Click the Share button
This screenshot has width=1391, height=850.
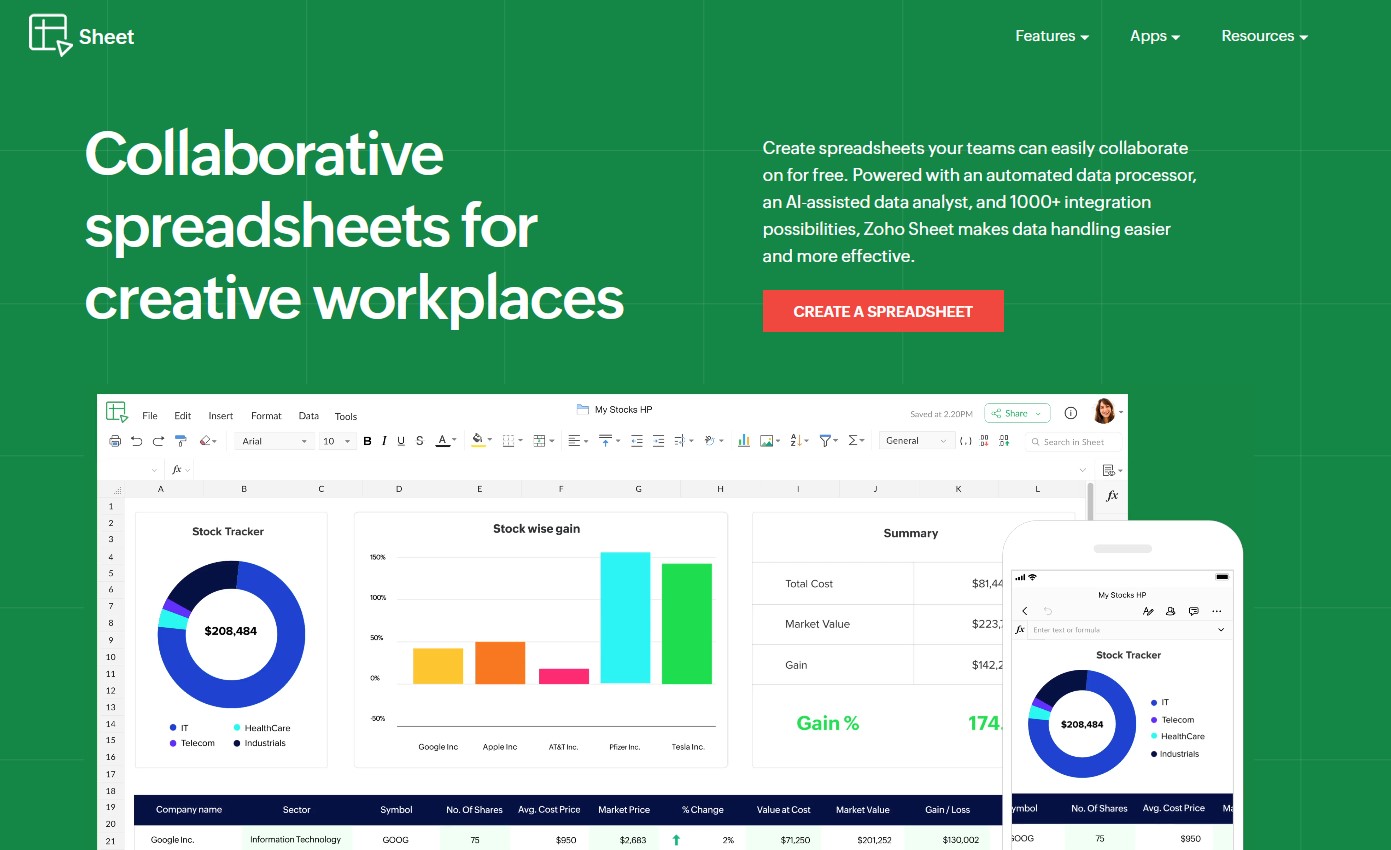[x=1016, y=413]
